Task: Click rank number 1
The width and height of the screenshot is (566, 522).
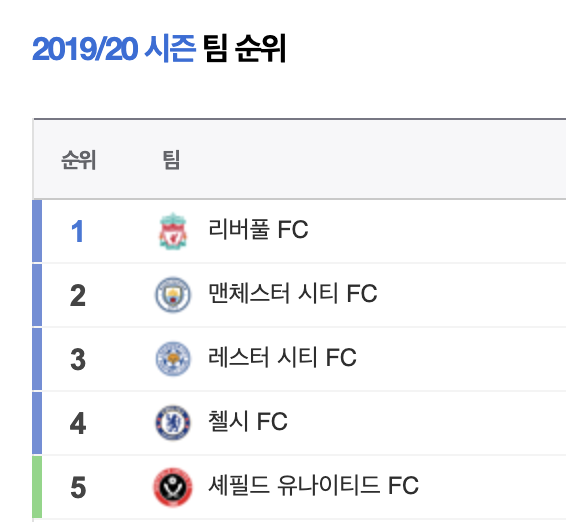Action: (78, 231)
